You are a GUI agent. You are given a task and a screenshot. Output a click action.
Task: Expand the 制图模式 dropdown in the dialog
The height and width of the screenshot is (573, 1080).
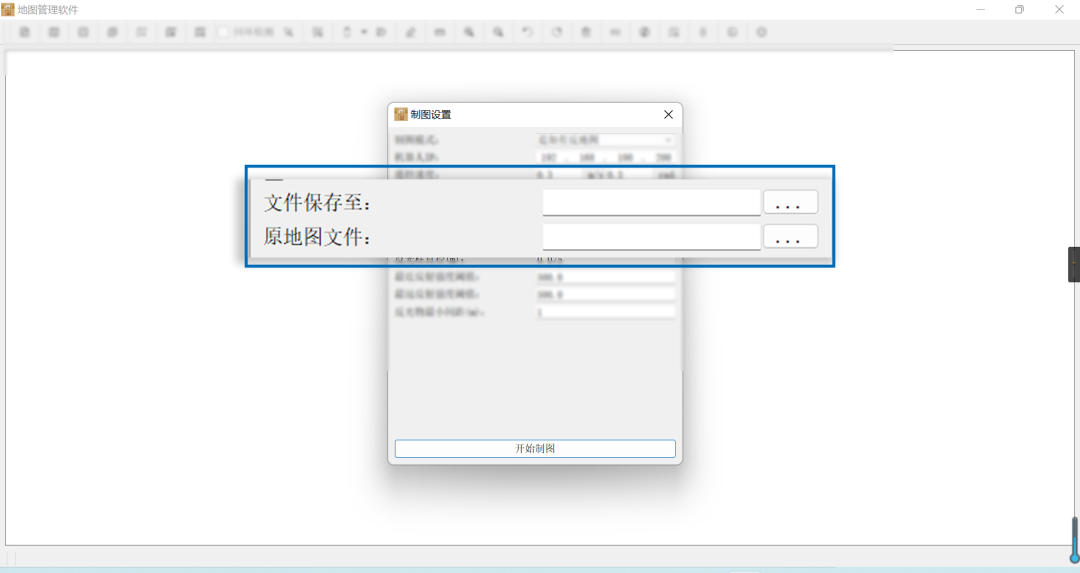click(606, 140)
